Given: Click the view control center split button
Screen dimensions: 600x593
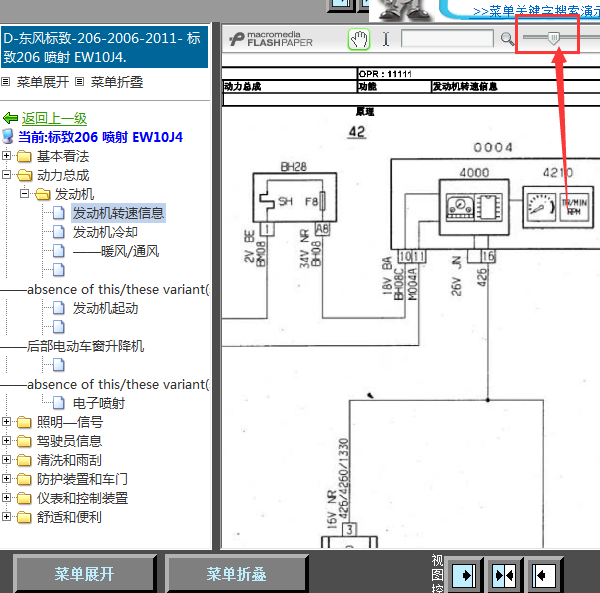Looking at the screenshot, I should click(505, 575).
